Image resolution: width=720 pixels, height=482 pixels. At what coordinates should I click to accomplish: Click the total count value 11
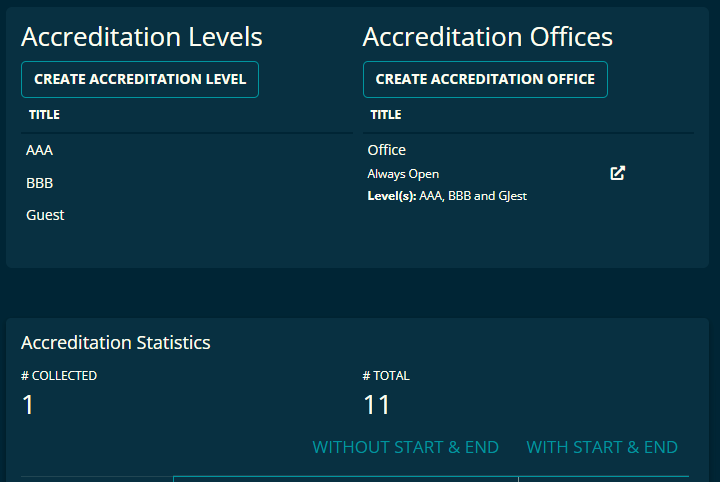(x=377, y=405)
